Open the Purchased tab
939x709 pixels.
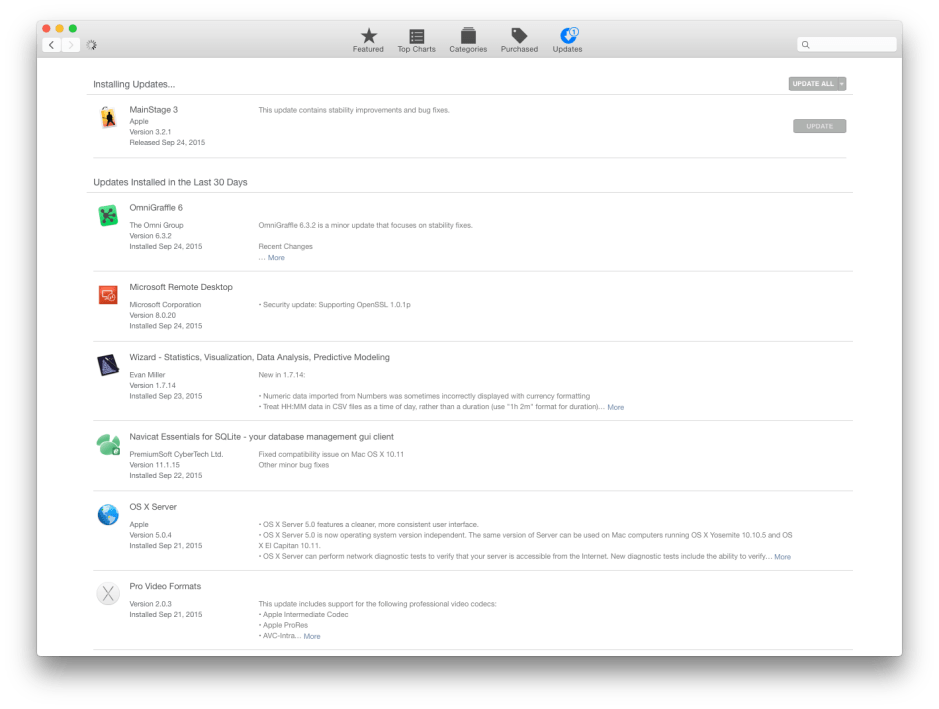pos(518,39)
